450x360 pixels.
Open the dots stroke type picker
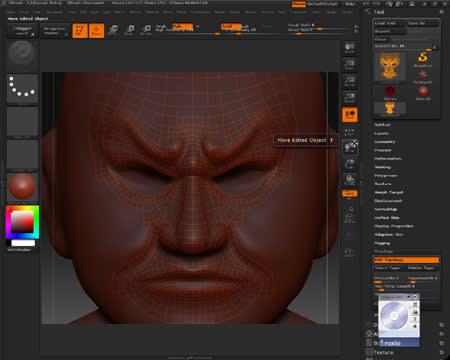point(23,88)
